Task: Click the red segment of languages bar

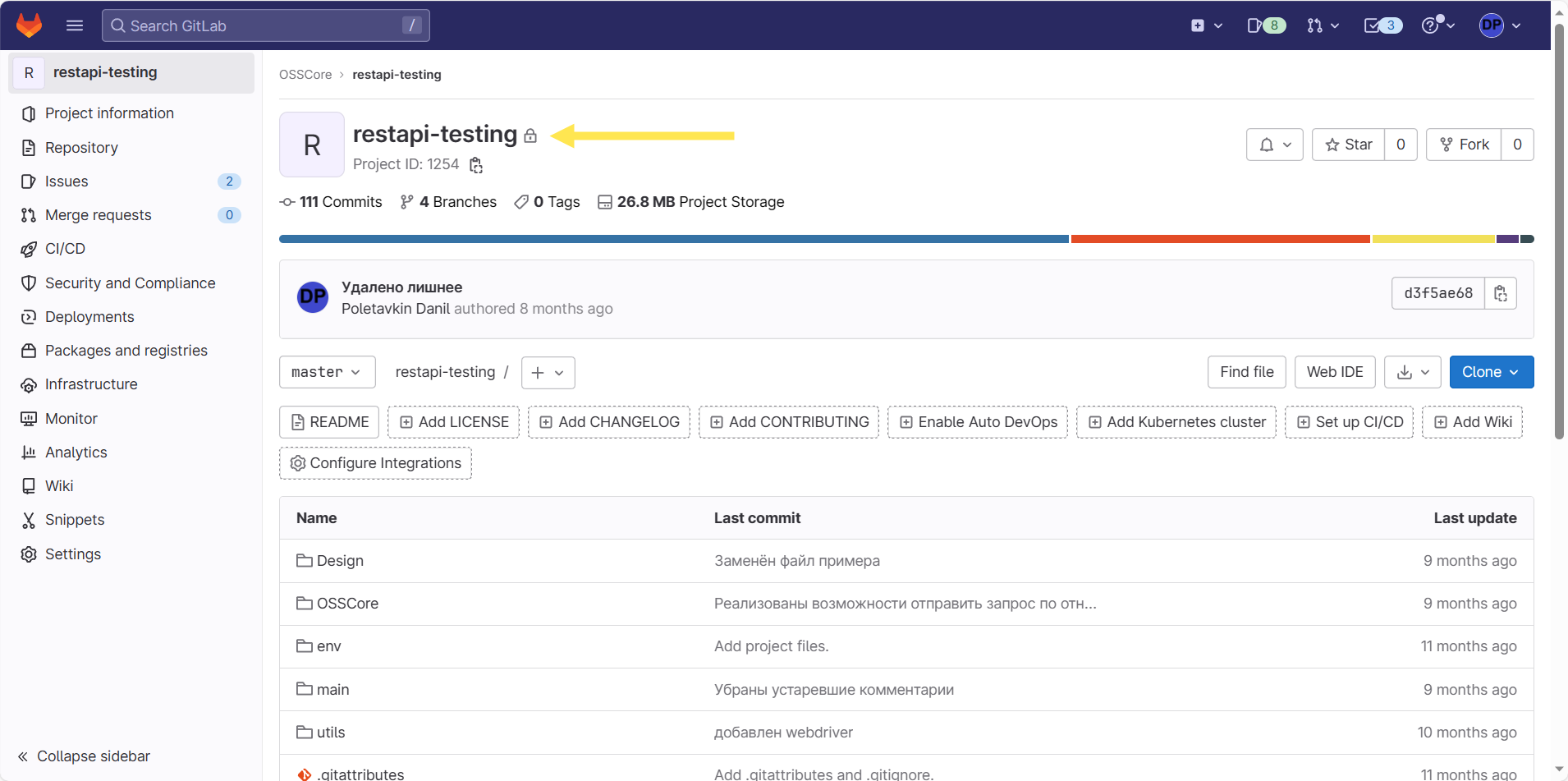Action: (x=1221, y=239)
